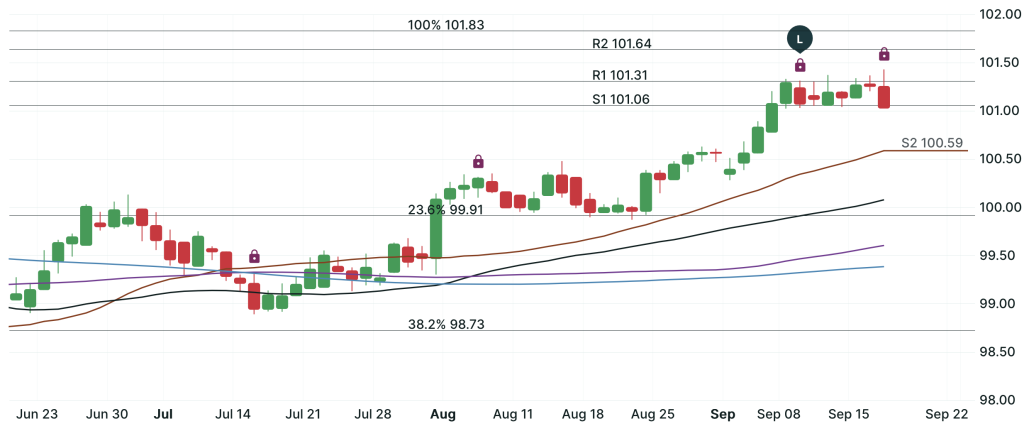Click the 99.00 price axis value
Viewport: 1024px width, 436px height.
tap(997, 304)
